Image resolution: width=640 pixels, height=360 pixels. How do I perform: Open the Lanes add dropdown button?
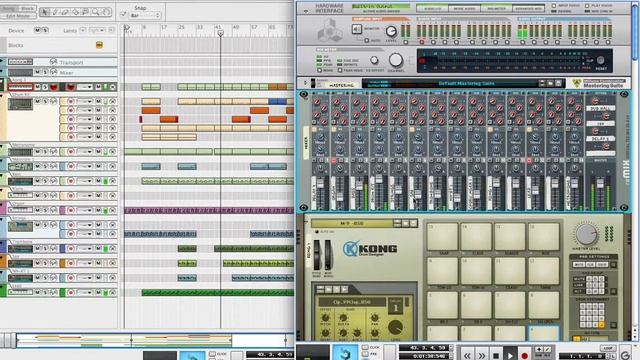(82, 30)
